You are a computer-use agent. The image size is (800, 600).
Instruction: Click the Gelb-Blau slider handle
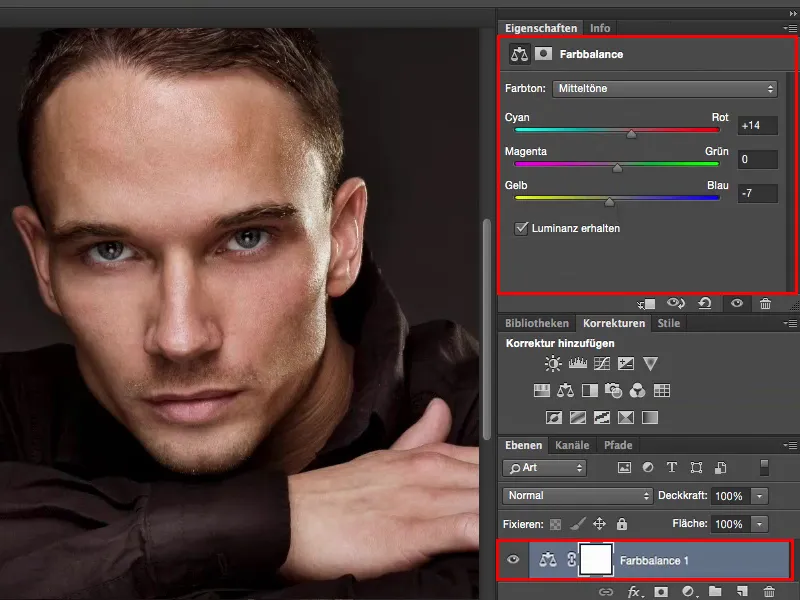(609, 202)
